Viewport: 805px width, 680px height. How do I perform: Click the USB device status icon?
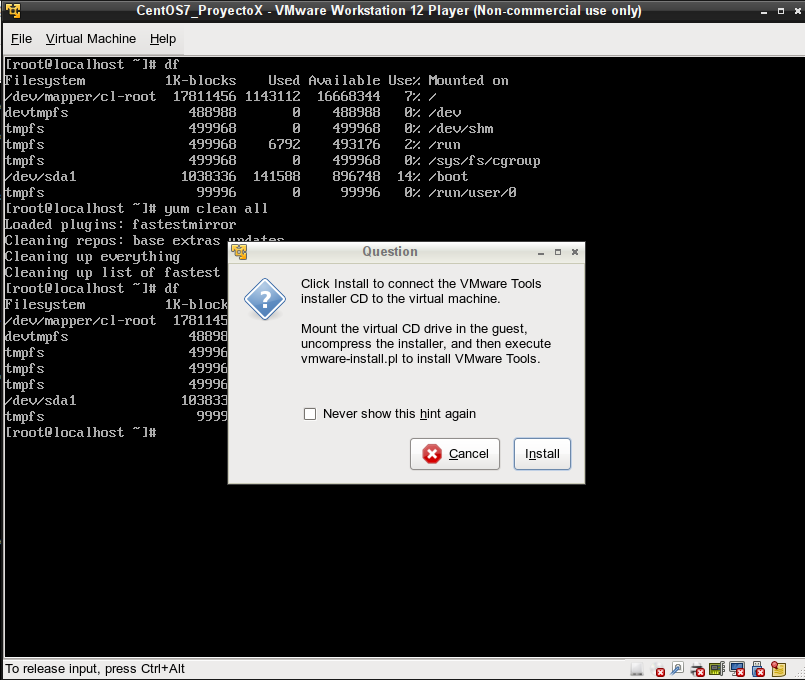tap(758, 669)
